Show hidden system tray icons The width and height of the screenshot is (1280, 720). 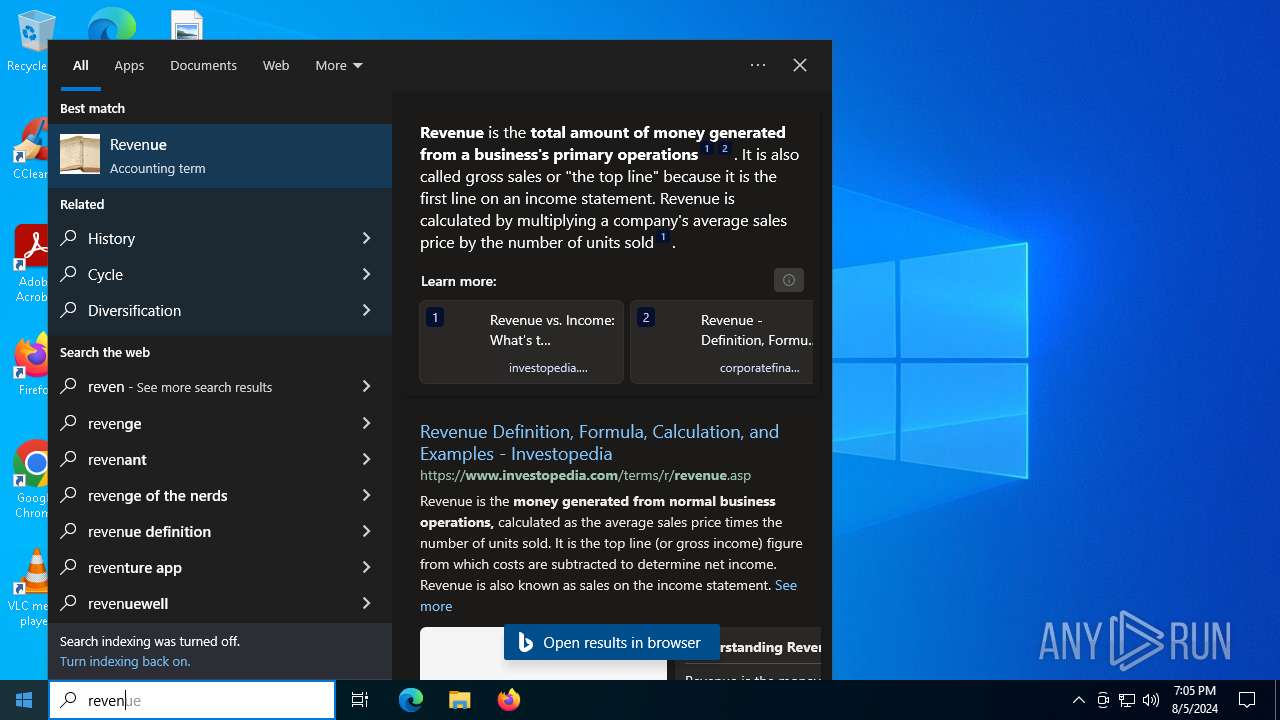pos(1078,700)
